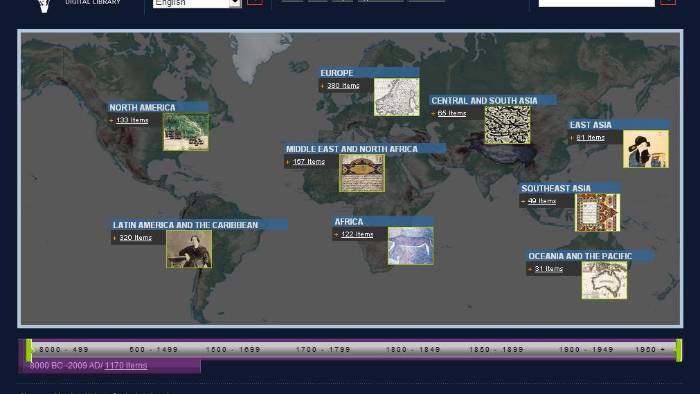This screenshot has width=700, height=394.
Task: Open the East Asia portrait thumbnail
Action: [x=646, y=149]
